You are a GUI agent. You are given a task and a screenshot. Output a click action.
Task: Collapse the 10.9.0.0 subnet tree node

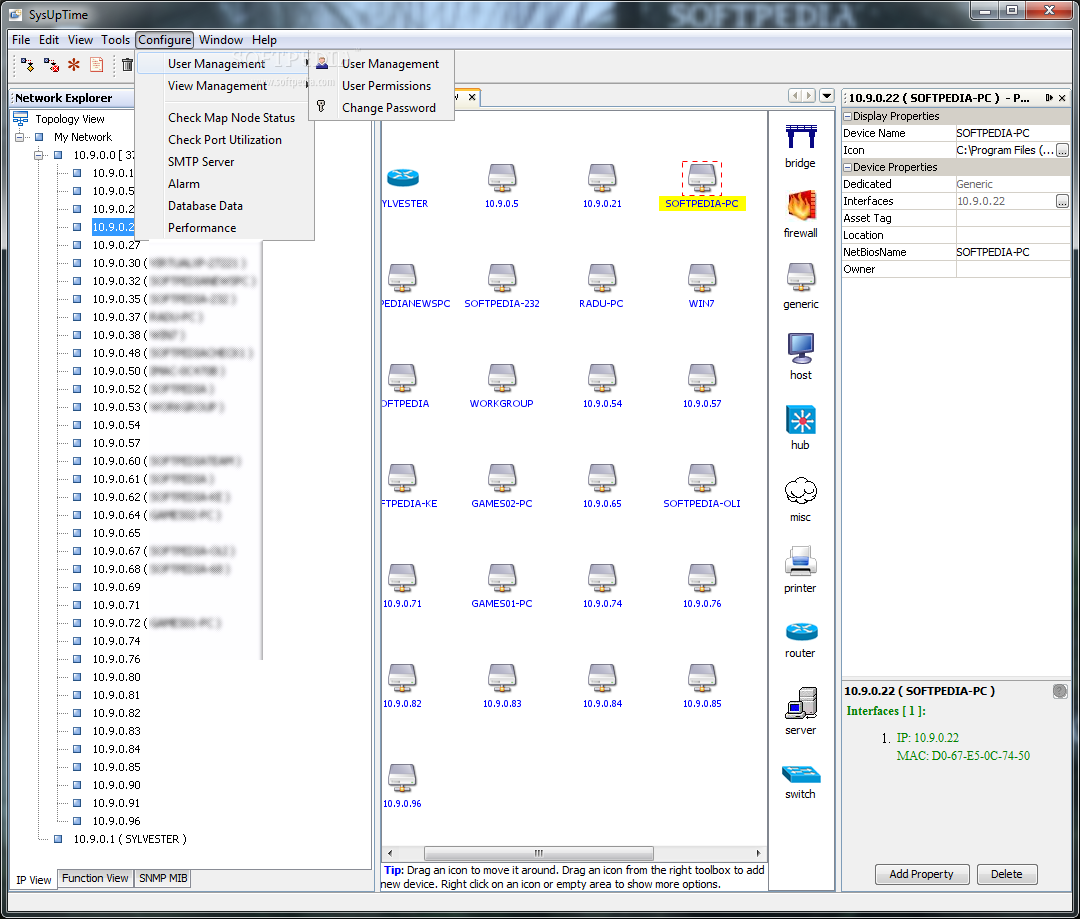tap(39, 155)
